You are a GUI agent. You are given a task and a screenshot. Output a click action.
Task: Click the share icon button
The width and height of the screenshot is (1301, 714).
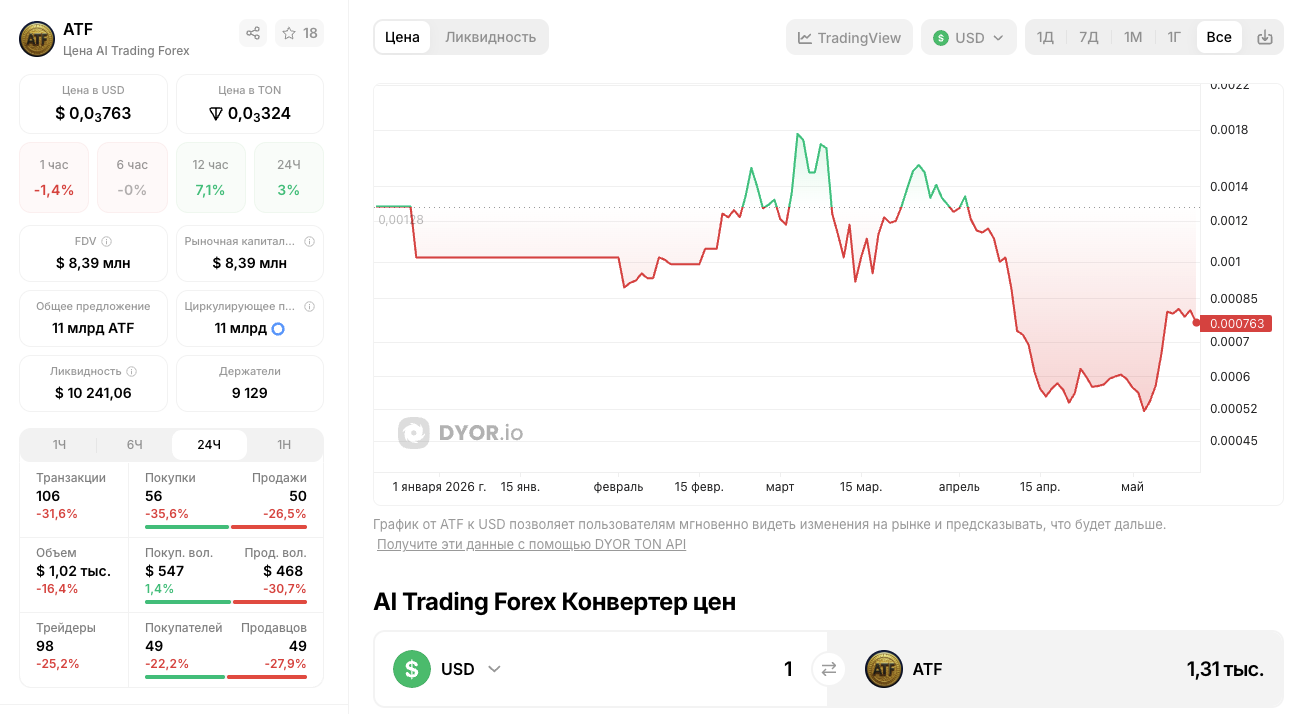(x=253, y=33)
